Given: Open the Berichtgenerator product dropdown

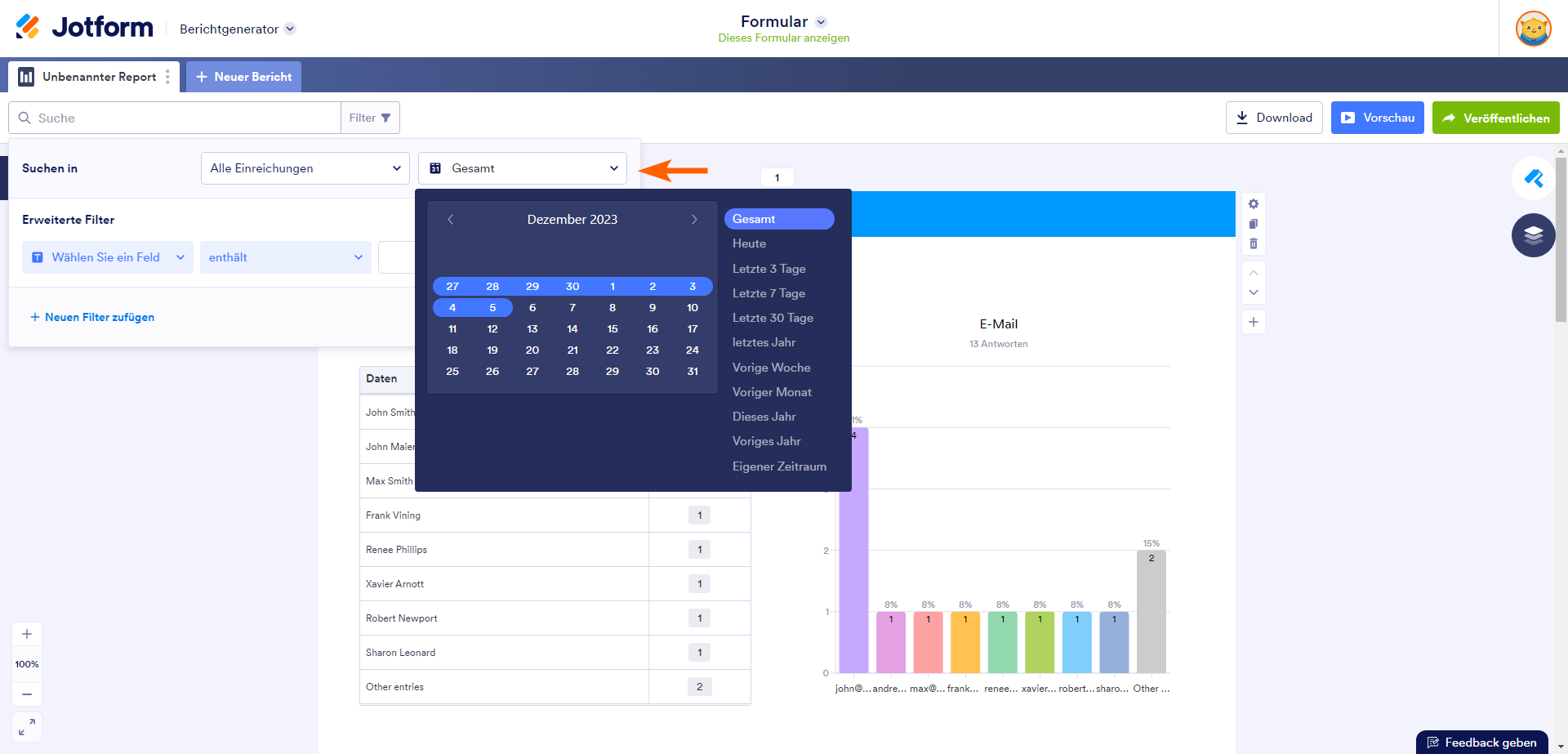Looking at the screenshot, I should coord(238,29).
